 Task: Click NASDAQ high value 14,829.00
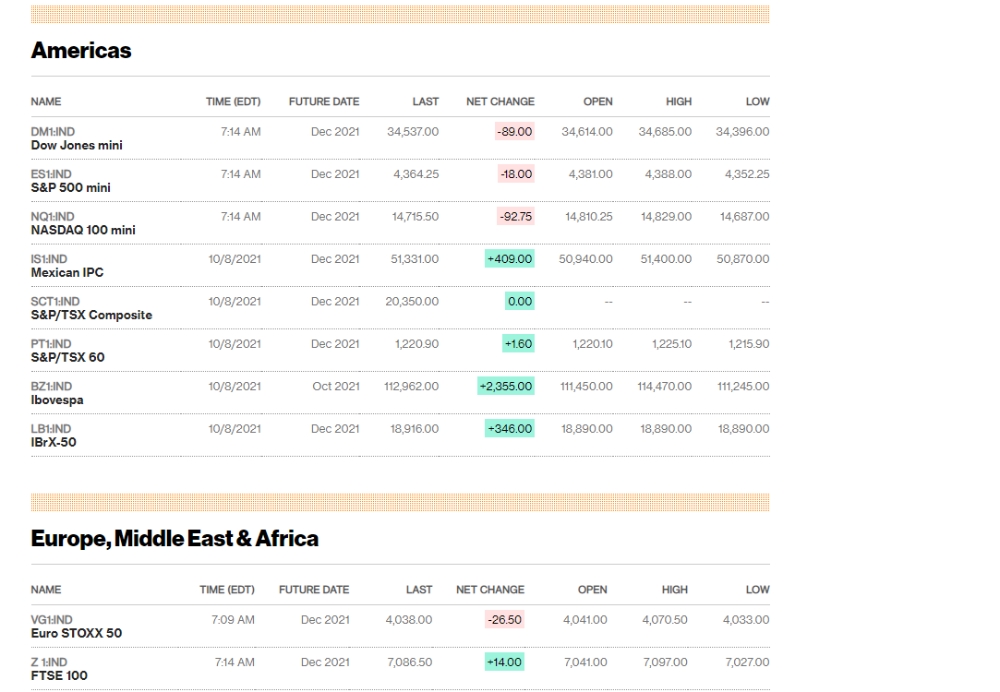click(666, 217)
